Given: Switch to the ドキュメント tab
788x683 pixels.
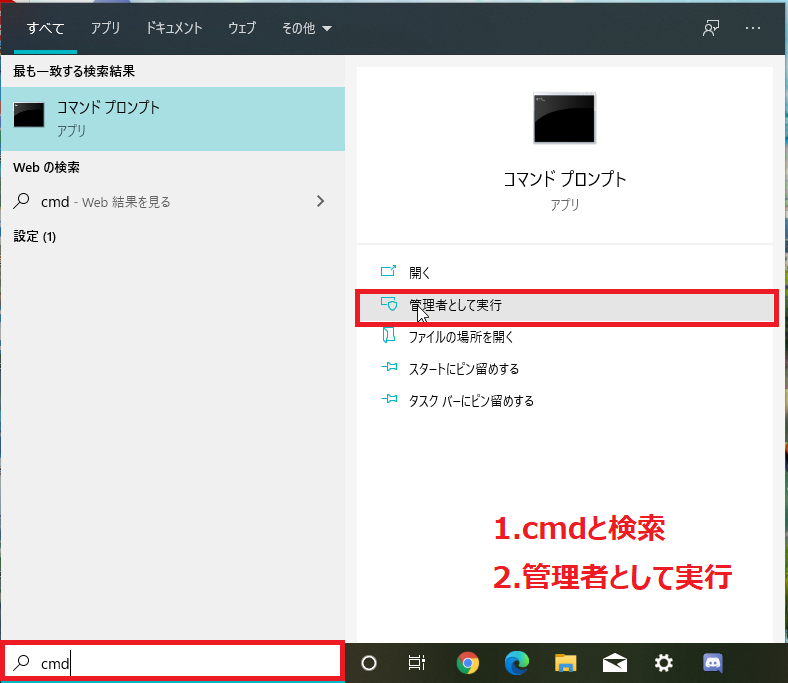Looking at the screenshot, I should [x=174, y=28].
